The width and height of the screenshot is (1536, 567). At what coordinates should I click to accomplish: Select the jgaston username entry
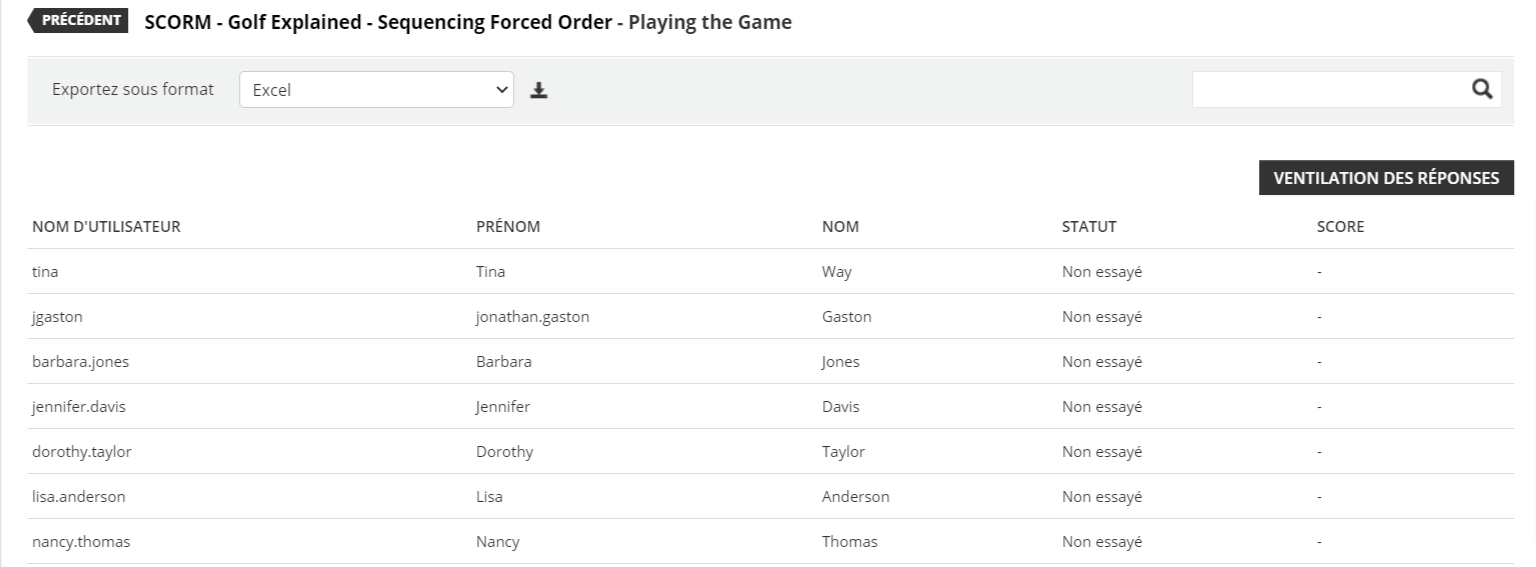click(x=57, y=317)
